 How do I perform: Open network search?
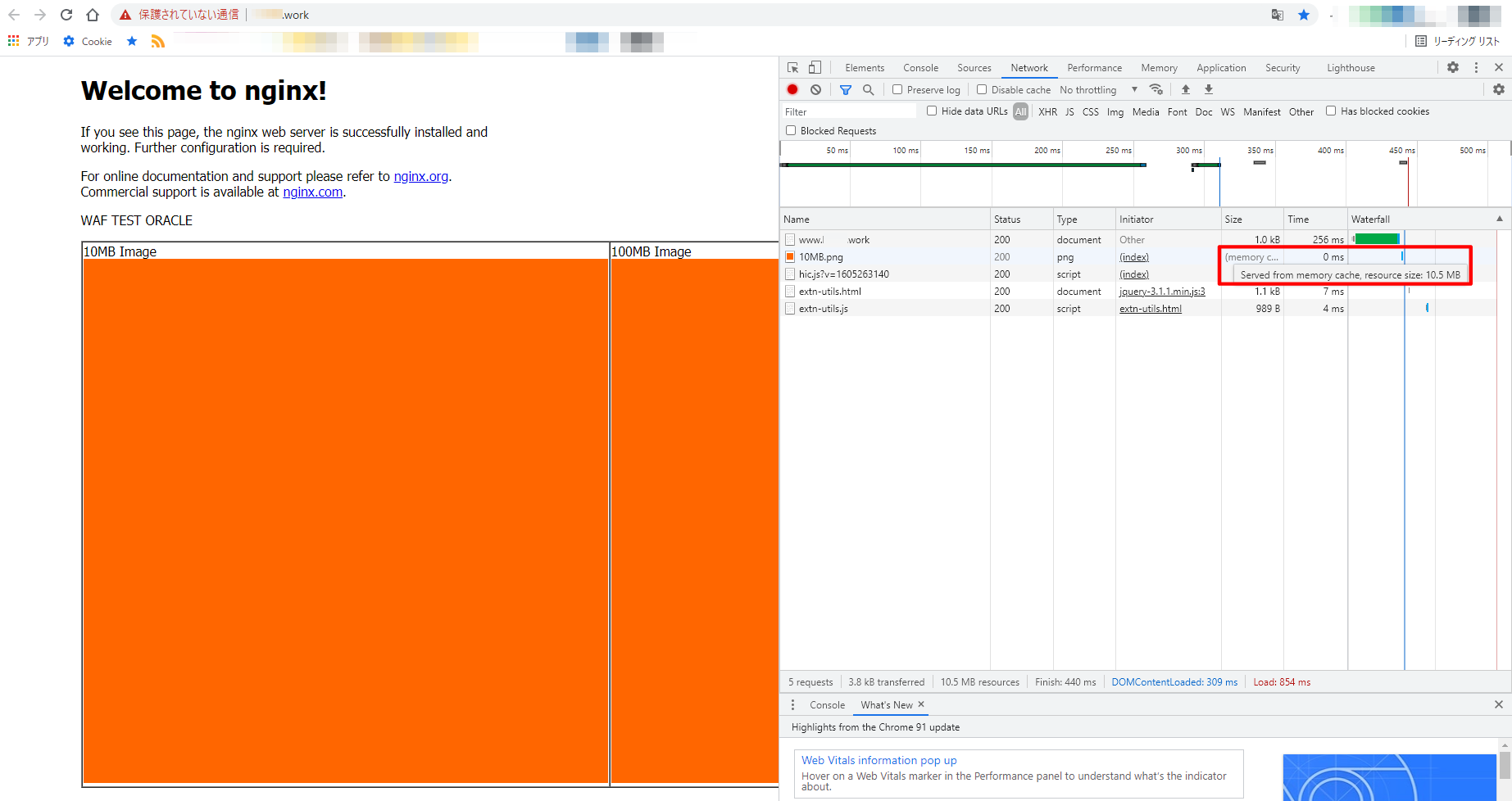coord(868,89)
